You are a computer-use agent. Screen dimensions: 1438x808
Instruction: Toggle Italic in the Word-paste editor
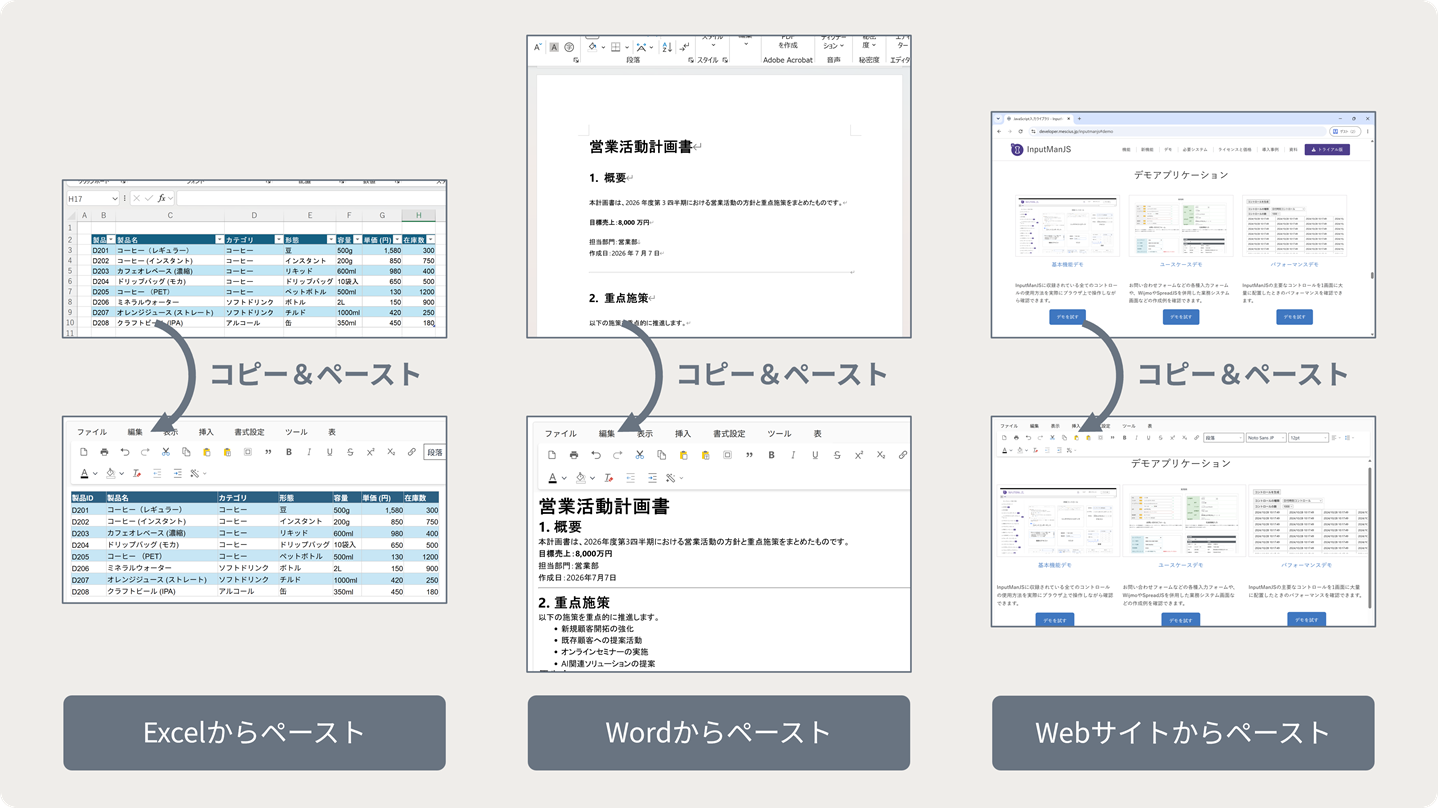click(793, 455)
